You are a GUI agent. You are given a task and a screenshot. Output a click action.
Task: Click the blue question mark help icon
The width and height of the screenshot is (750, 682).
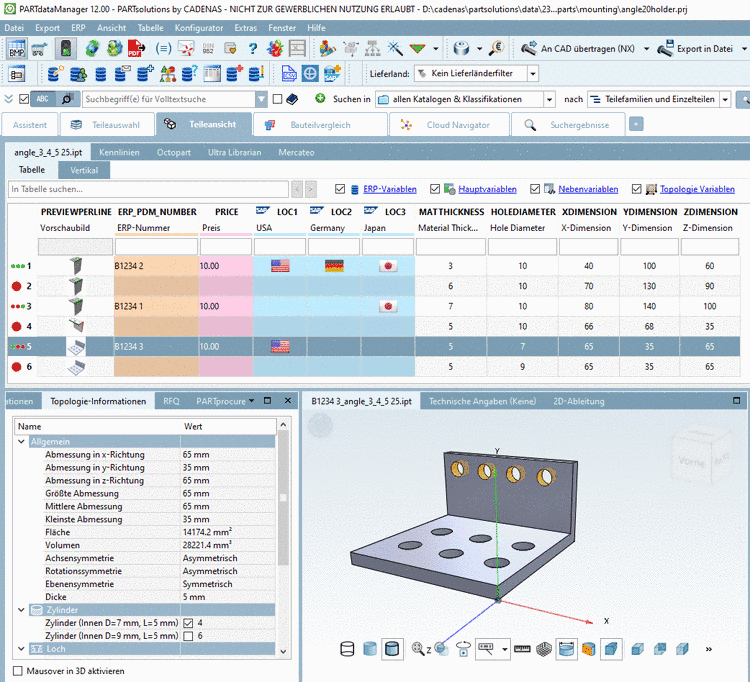pos(253,49)
